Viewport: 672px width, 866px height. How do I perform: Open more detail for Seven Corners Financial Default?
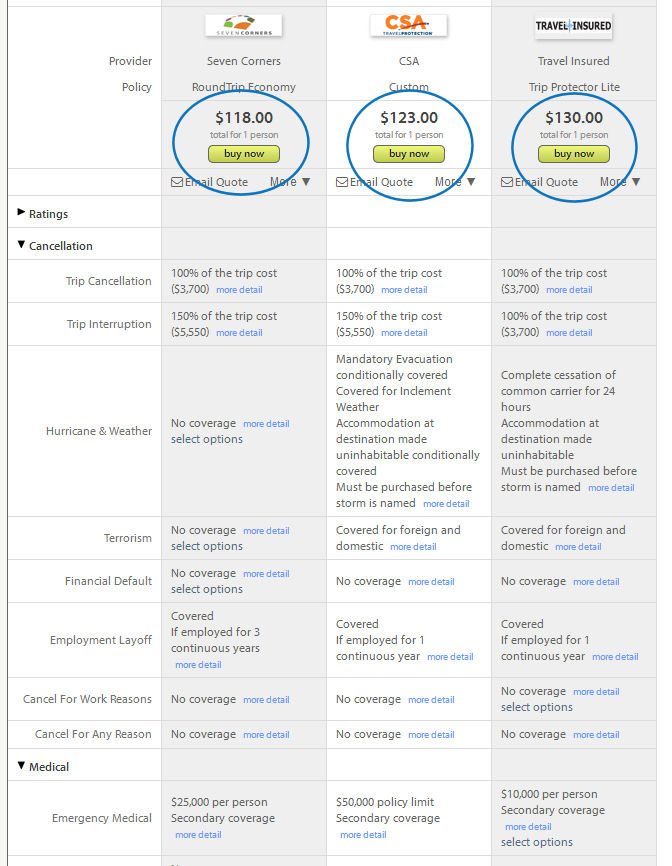pyautogui.click(x=266, y=574)
